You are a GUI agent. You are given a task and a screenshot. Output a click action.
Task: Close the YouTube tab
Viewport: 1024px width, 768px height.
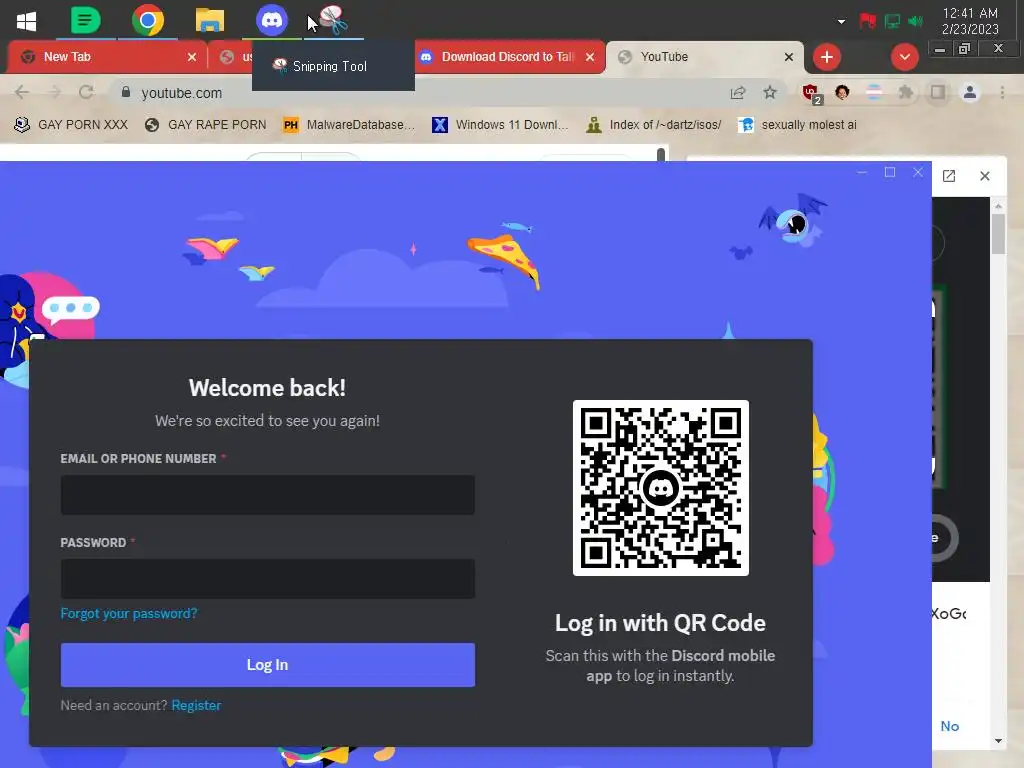pos(789,57)
